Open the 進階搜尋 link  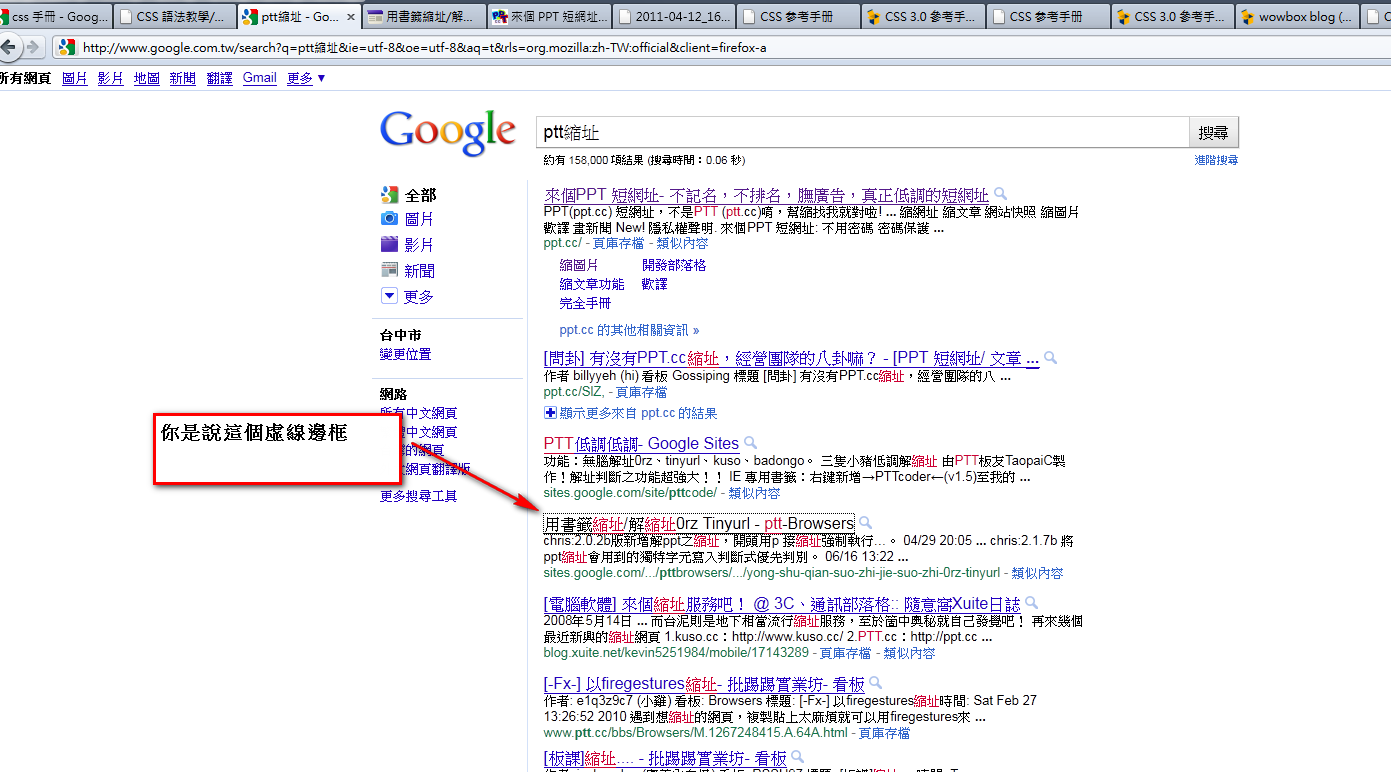click(1215, 161)
